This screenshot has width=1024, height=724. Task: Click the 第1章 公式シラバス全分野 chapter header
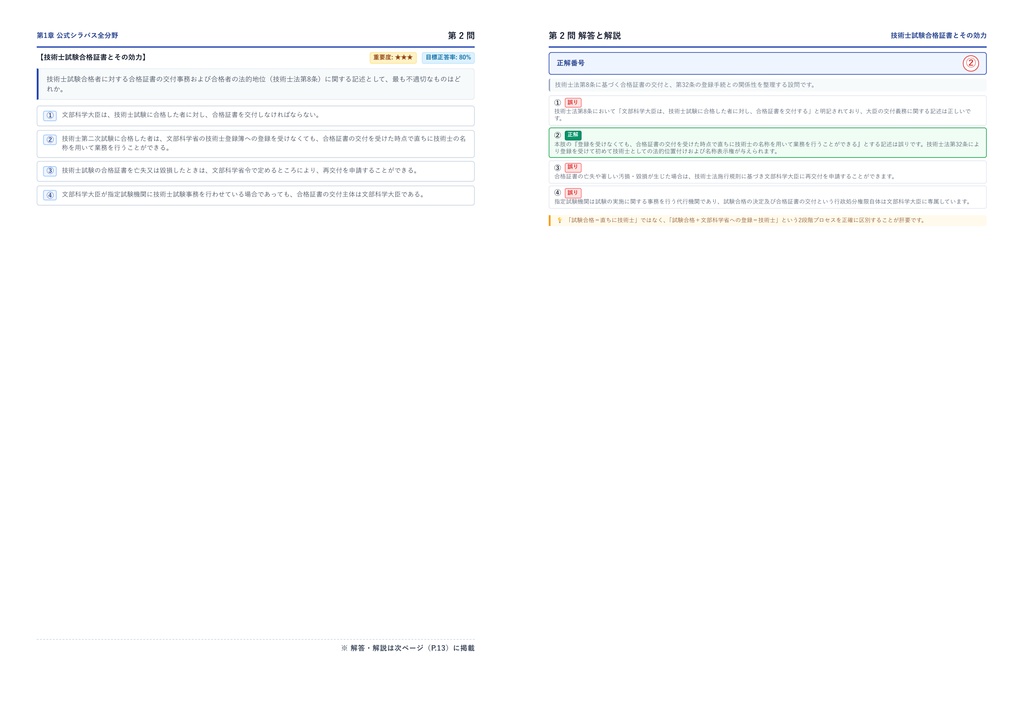(77, 35)
